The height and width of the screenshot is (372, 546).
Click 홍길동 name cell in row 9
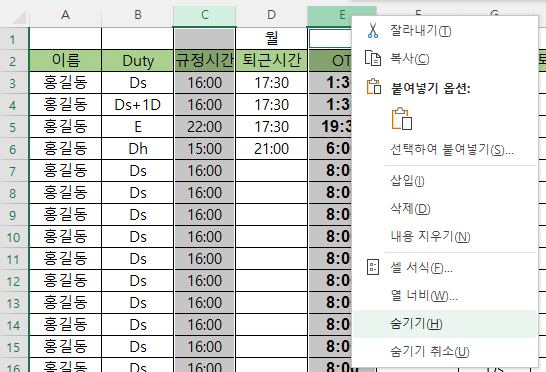pyautogui.click(x=65, y=215)
